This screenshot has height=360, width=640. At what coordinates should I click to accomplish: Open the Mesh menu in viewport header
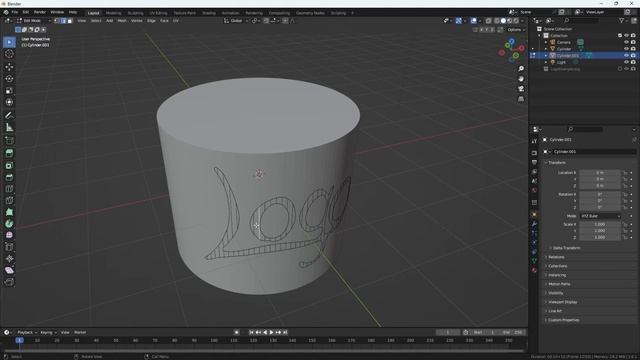pos(122,20)
